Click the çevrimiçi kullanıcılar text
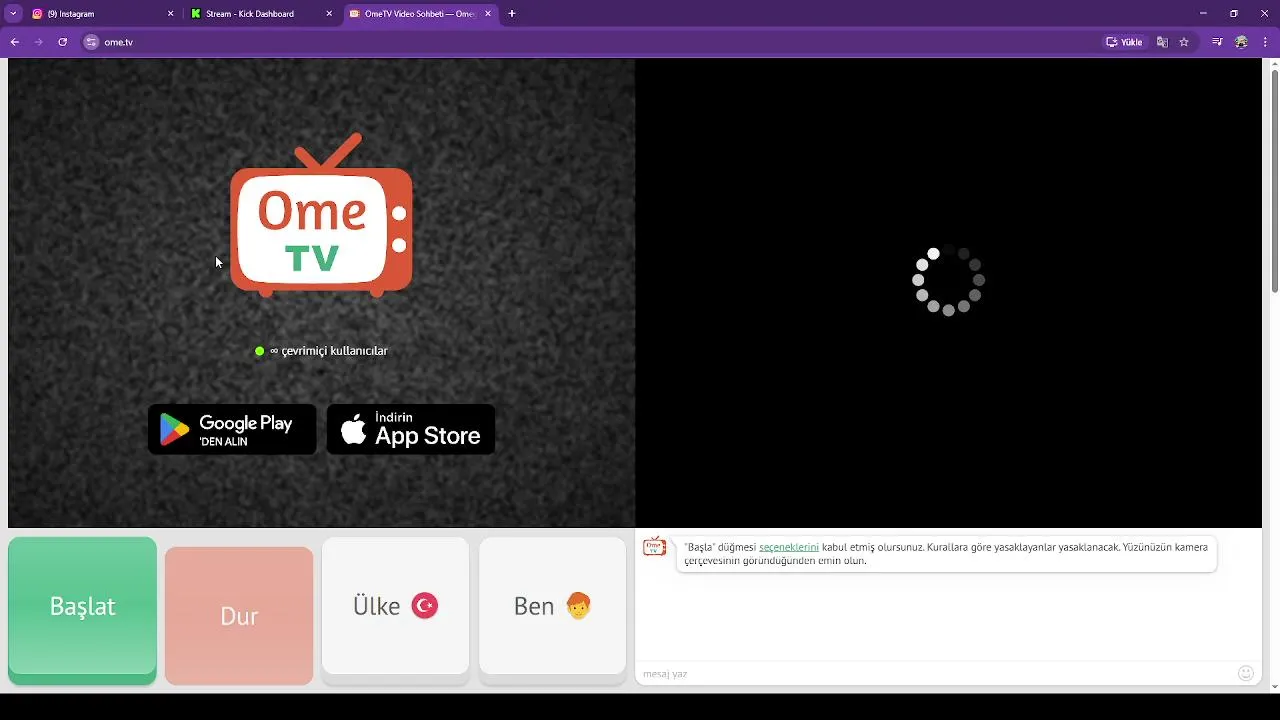 coord(334,351)
